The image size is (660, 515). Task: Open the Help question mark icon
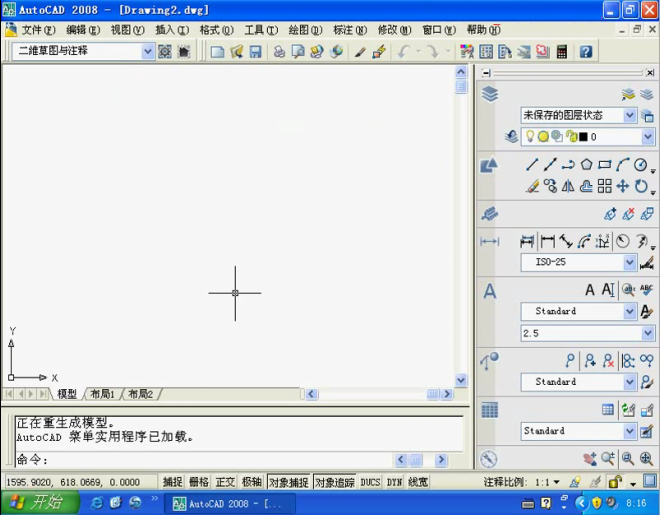tap(586, 52)
